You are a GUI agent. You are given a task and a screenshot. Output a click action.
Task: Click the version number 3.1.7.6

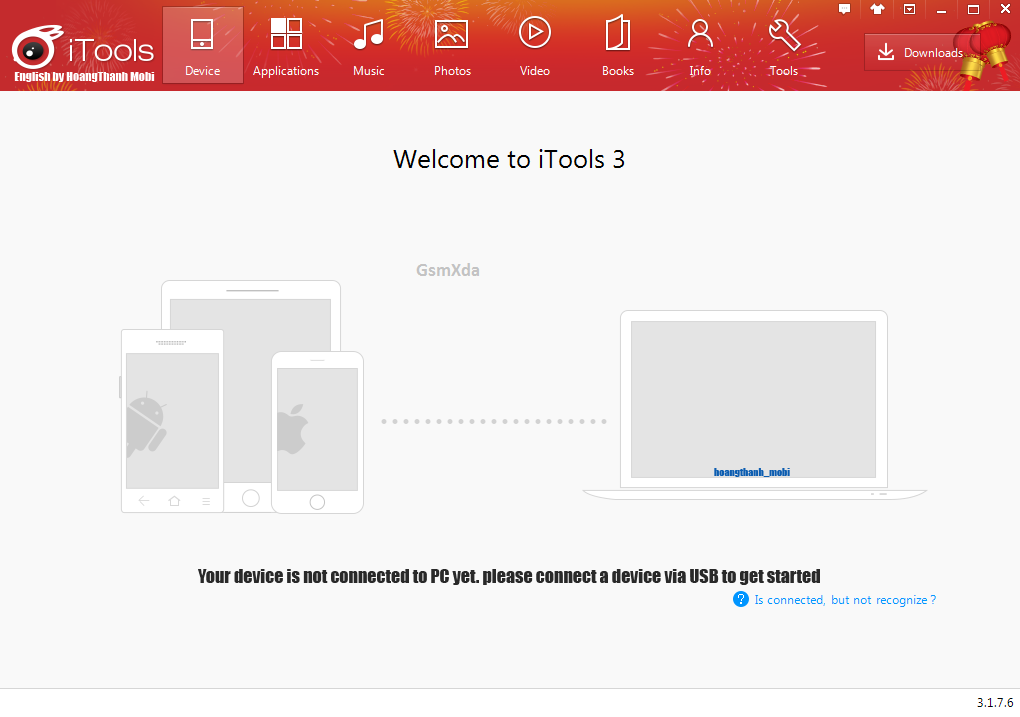[x=995, y=703]
